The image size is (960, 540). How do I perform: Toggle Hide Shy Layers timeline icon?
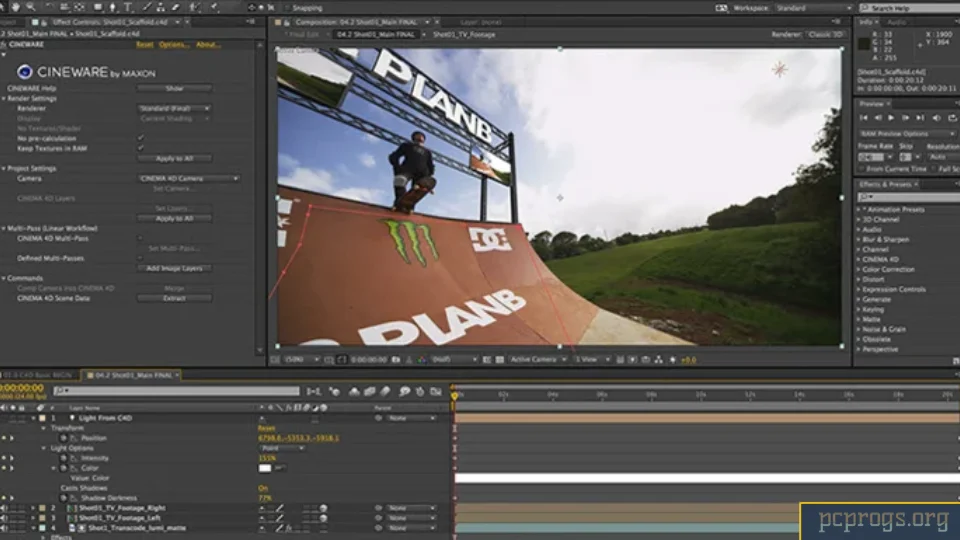coord(354,391)
